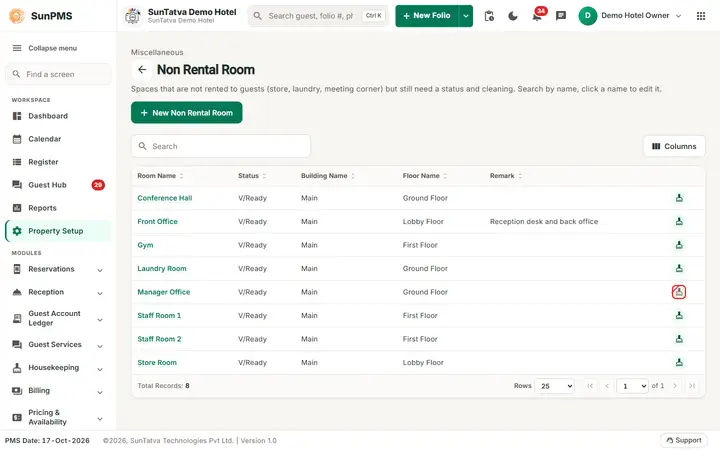Click housekeeping icon for Laundry Room row
Image resolution: width=720 pixels, height=450 pixels.
(679, 268)
